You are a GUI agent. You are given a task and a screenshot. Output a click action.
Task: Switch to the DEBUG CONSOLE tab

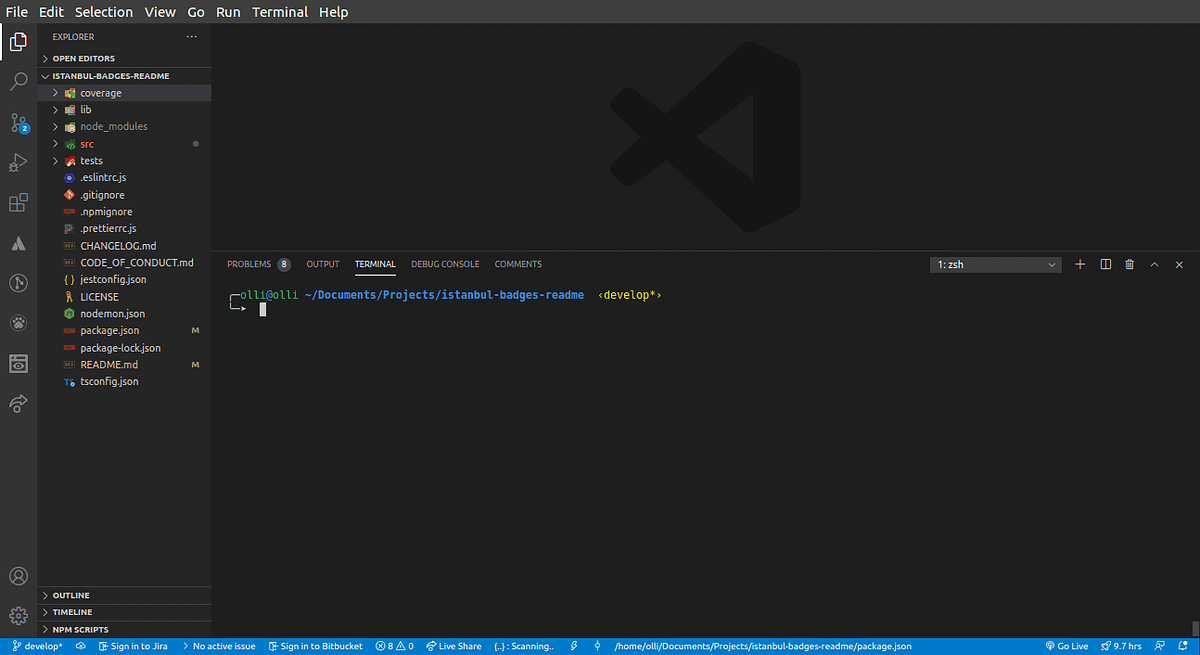pos(445,264)
